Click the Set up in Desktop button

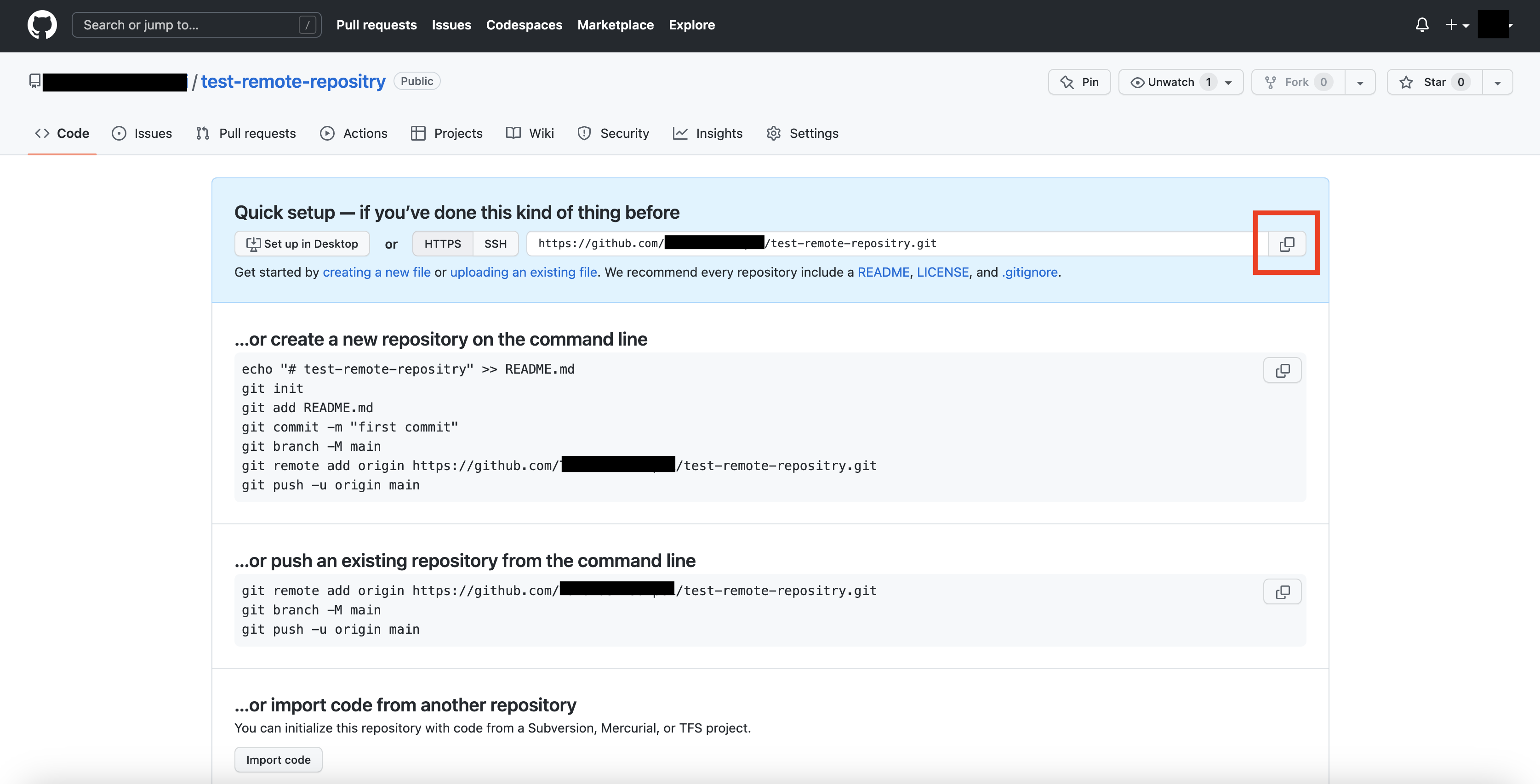point(302,244)
